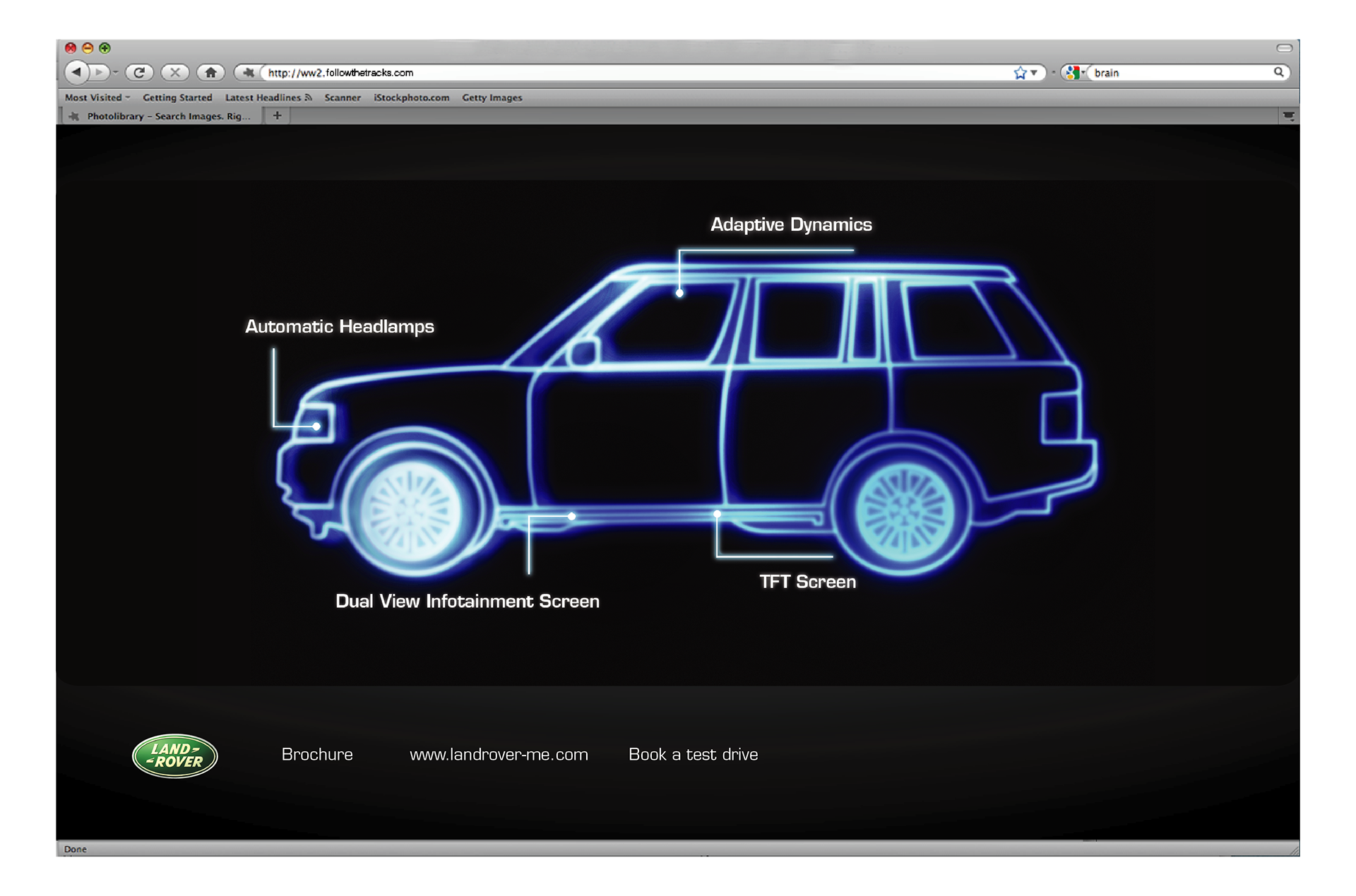
Task: Open the iStockphoto.com bookmark
Action: [x=412, y=97]
